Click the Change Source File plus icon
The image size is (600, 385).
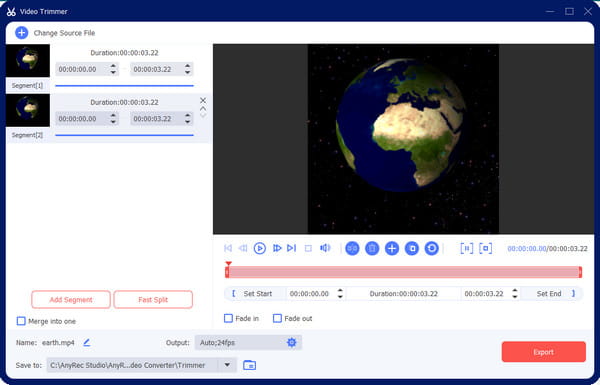click(x=21, y=33)
